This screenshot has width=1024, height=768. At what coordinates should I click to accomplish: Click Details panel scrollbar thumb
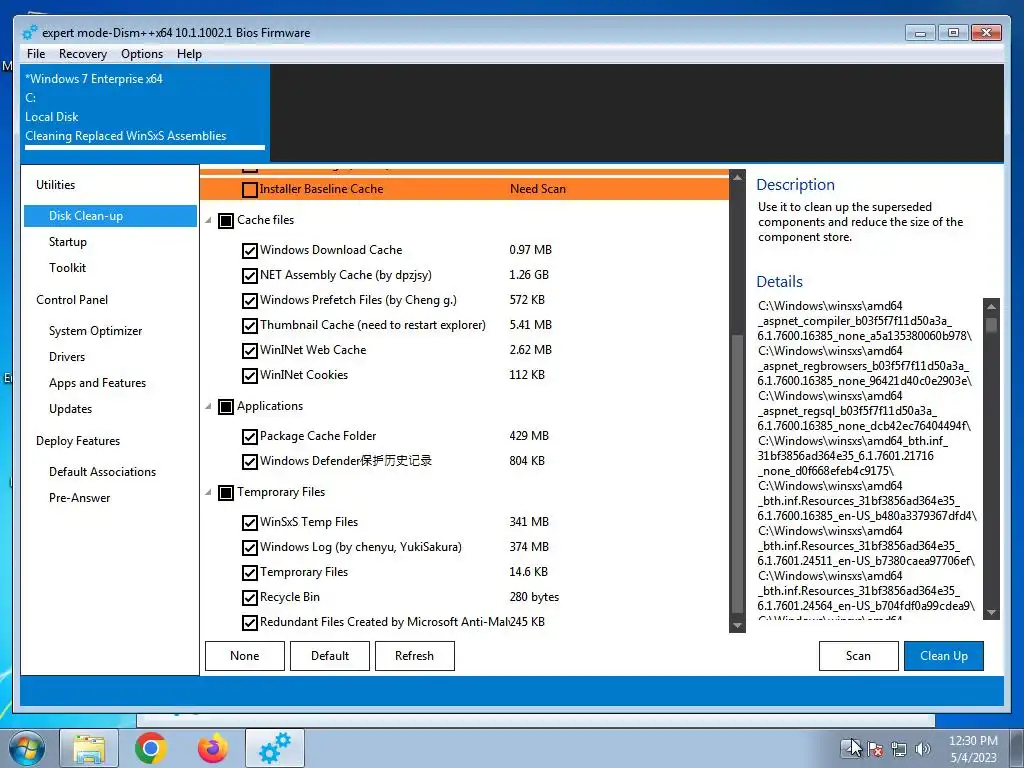[991, 325]
